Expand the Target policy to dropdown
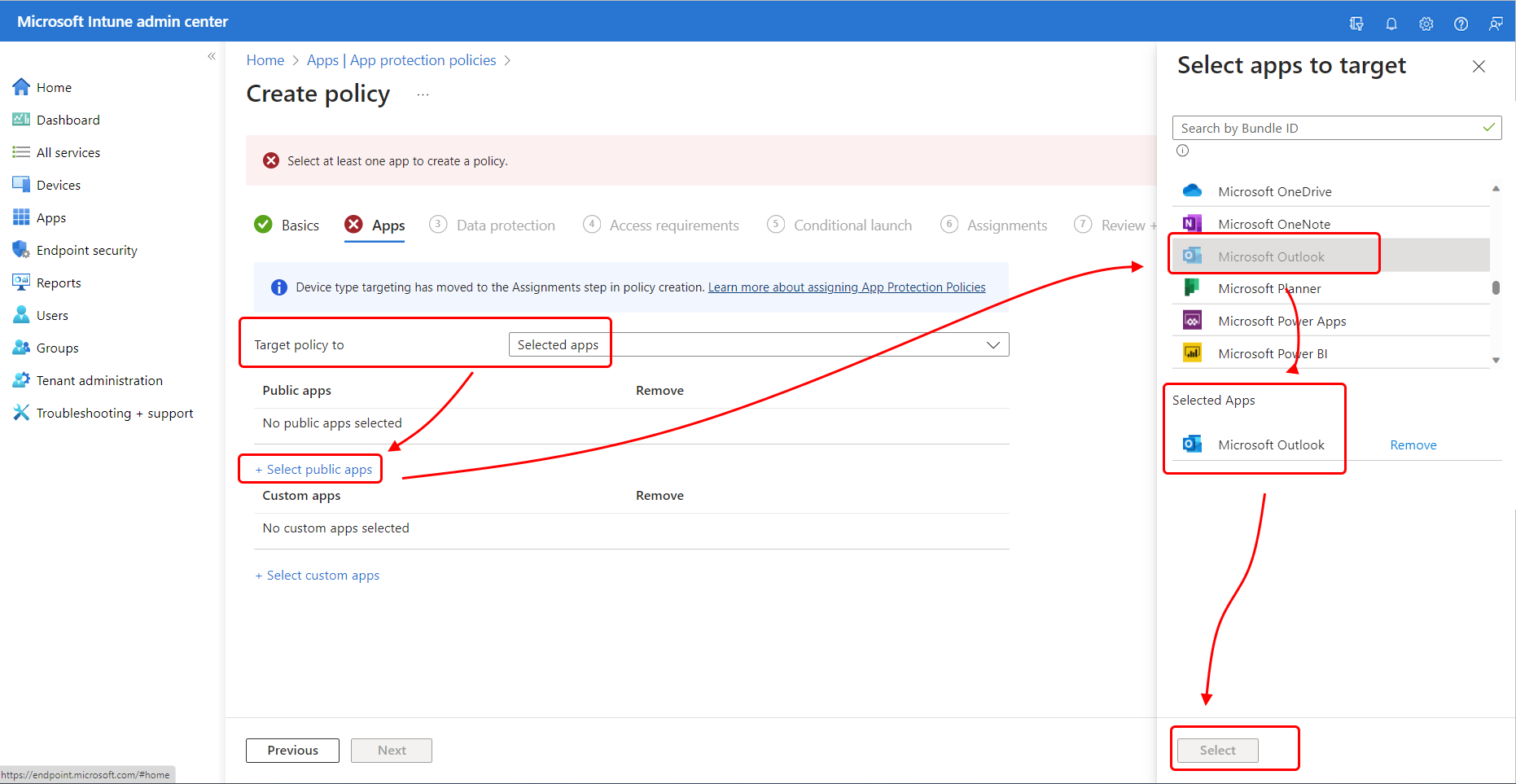1516x784 pixels. pyautogui.click(x=759, y=344)
